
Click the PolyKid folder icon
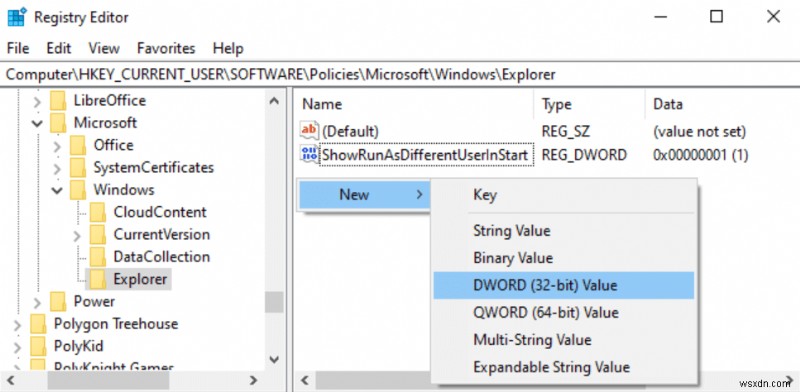38,347
